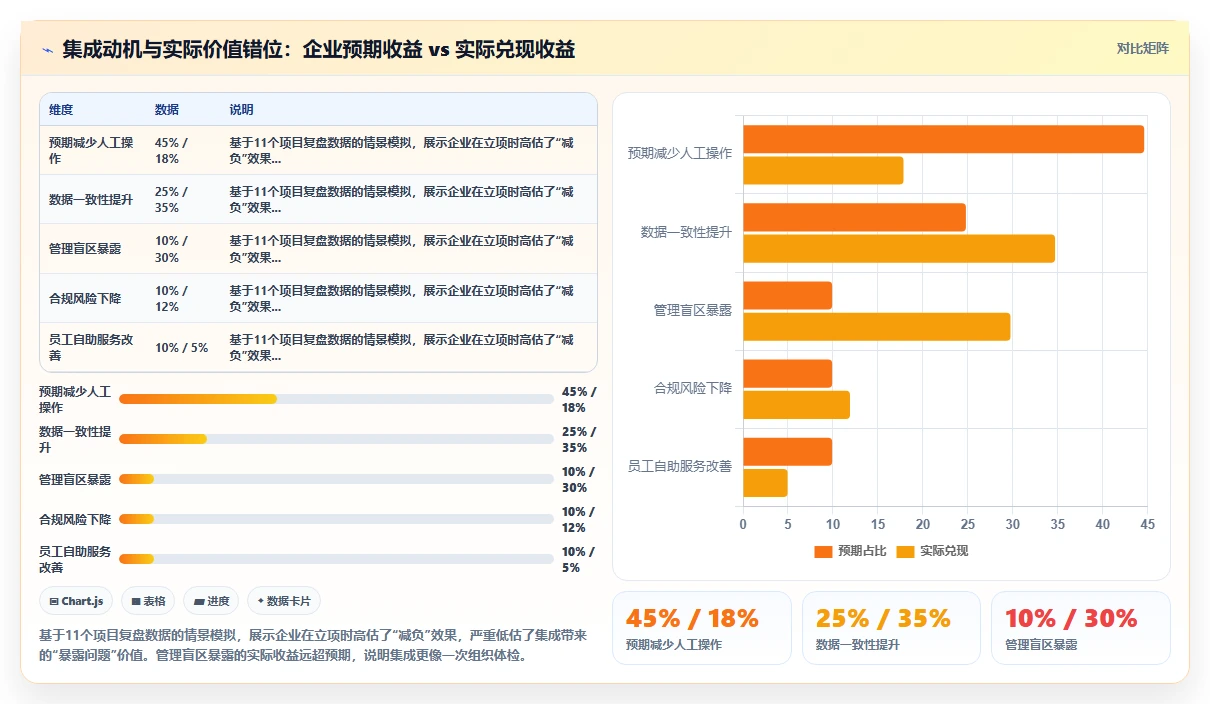This screenshot has width=1210, height=704.
Task: Click the 合规风险下降 progress bar
Action: click(336, 519)
